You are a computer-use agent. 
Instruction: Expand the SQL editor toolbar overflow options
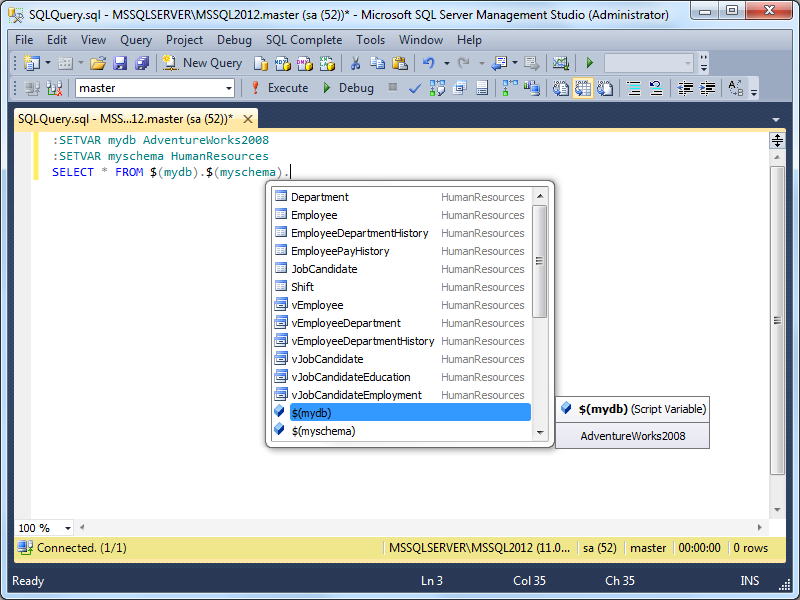pos(754,88)
